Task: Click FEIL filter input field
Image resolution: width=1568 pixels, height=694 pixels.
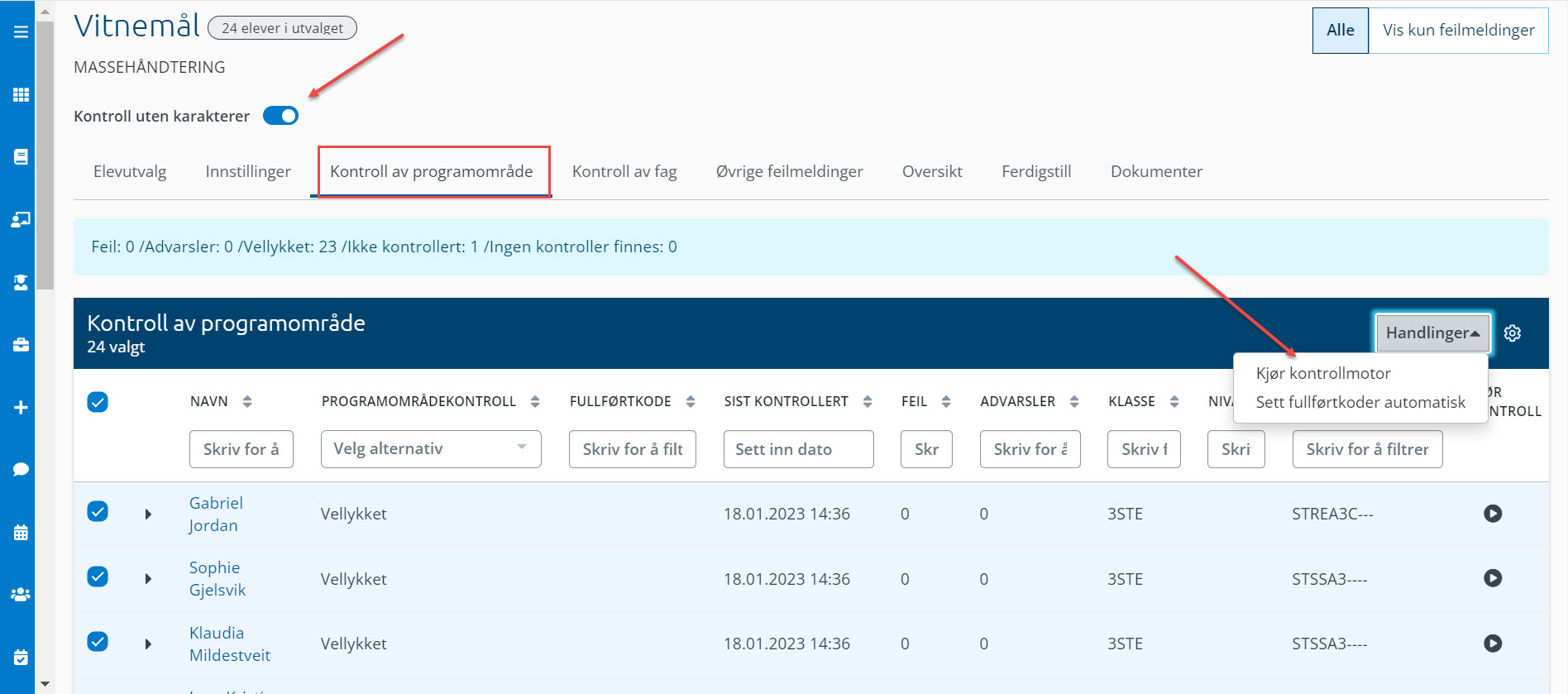Action: tap(926, 449)
